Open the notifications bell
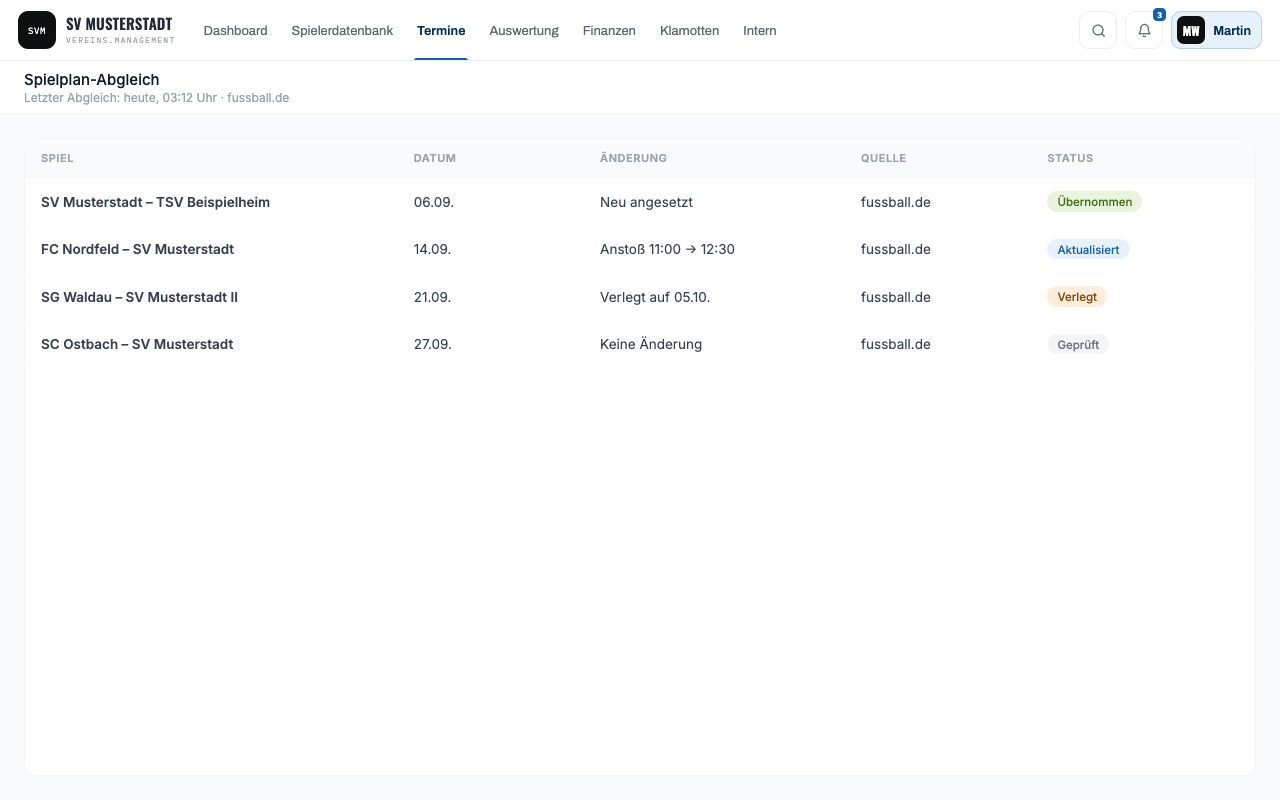 [x=1144, y=30]
